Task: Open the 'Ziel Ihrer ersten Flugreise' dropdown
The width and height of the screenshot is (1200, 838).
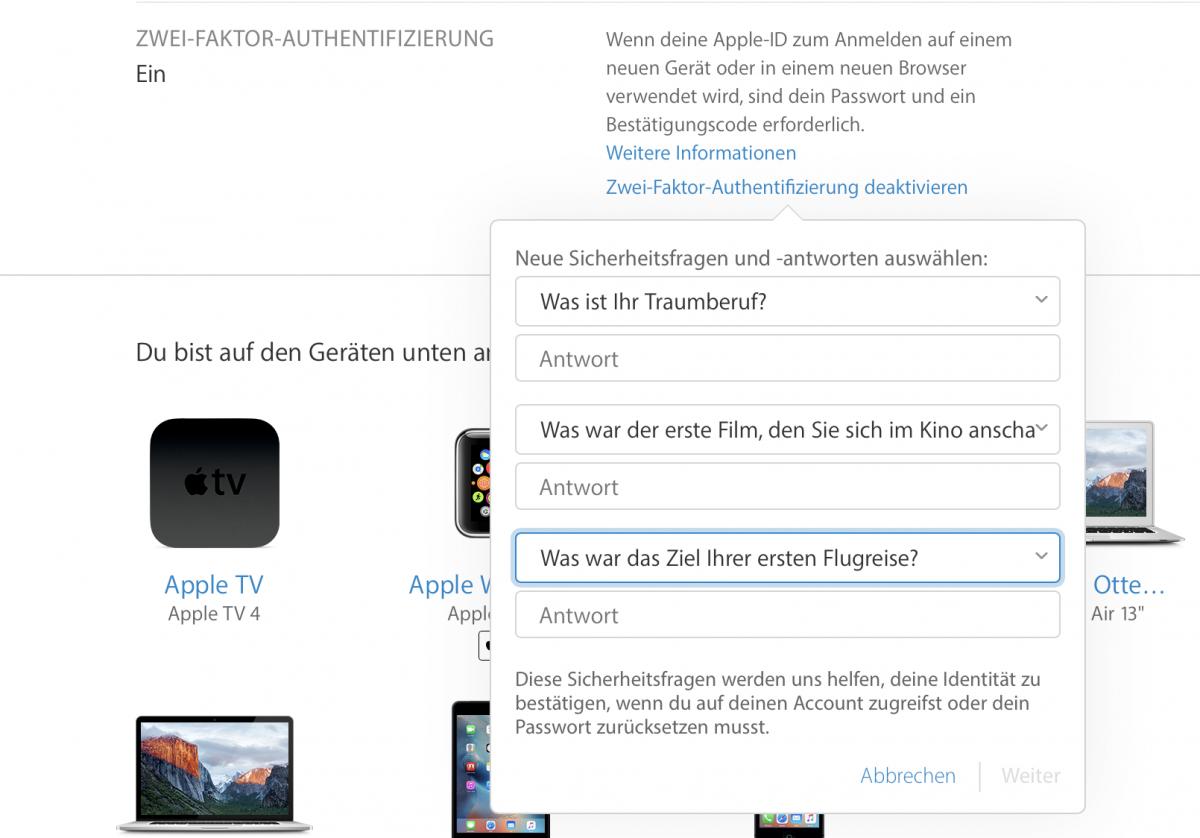Action: point(787,558)
